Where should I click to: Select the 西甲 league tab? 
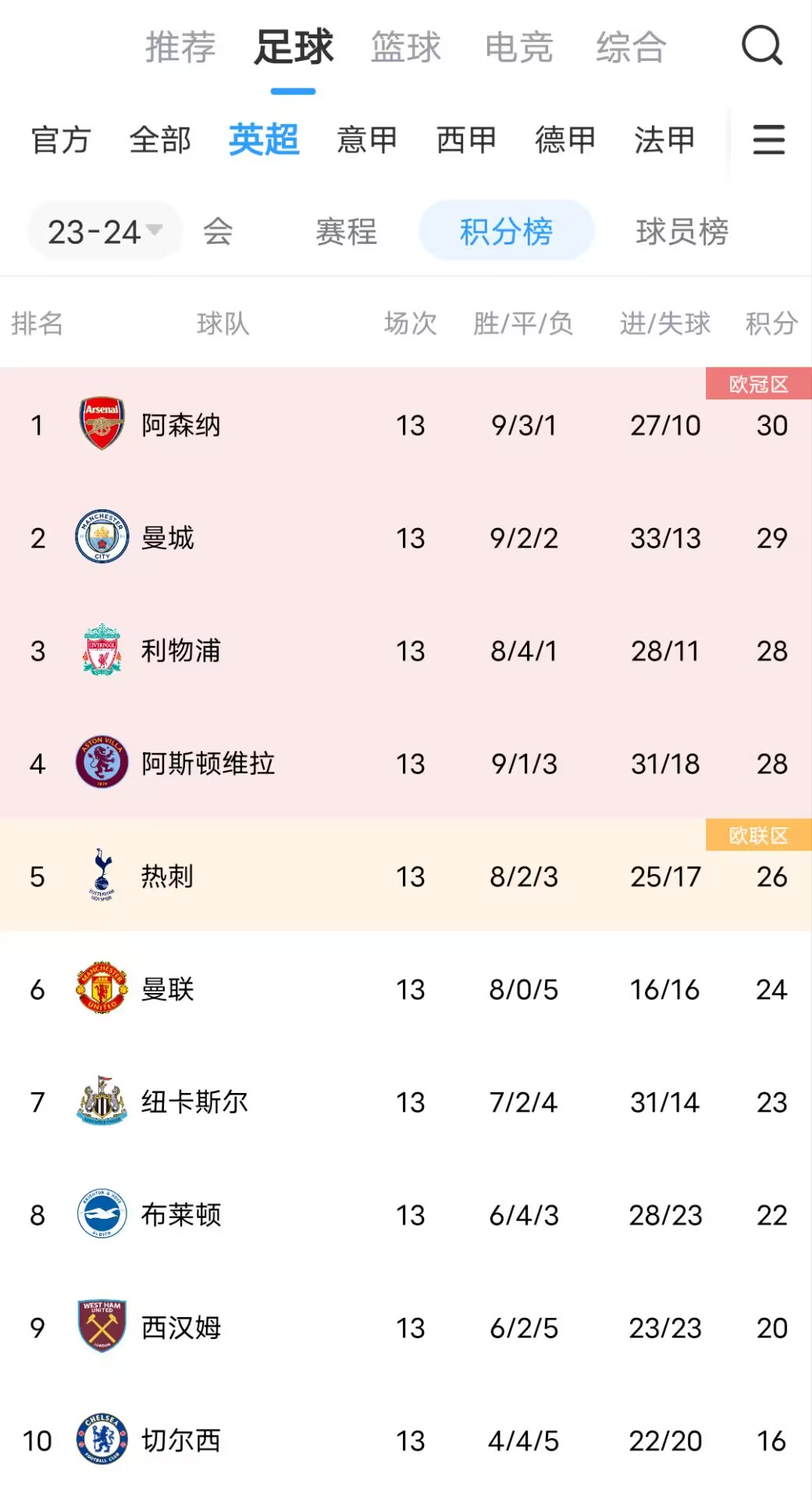(x=466, y=141)
